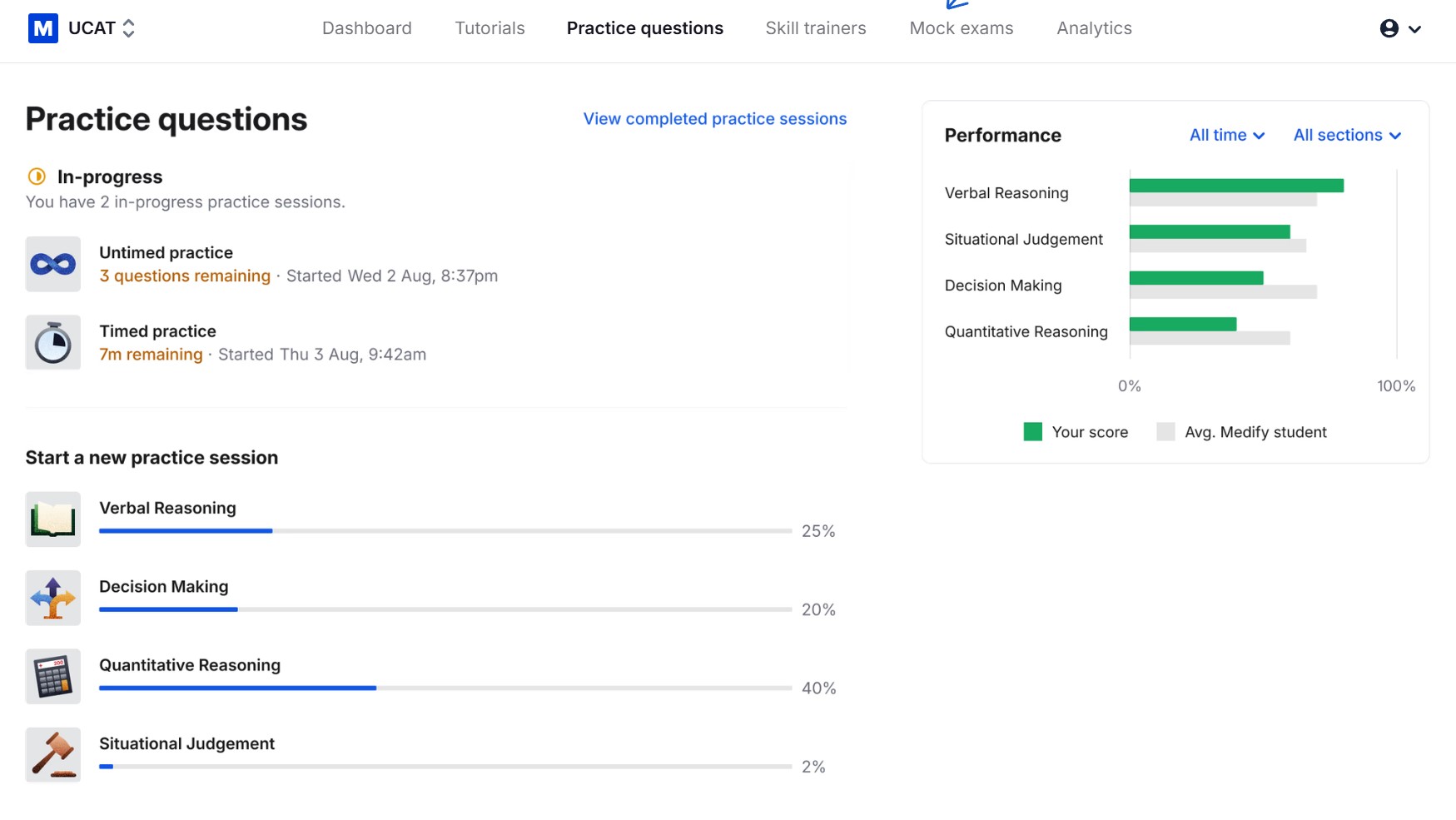Screen dimensions: 1456x820
Task: Open the Quantitative Reasoning calculator icon
Action: coord(53,676)
